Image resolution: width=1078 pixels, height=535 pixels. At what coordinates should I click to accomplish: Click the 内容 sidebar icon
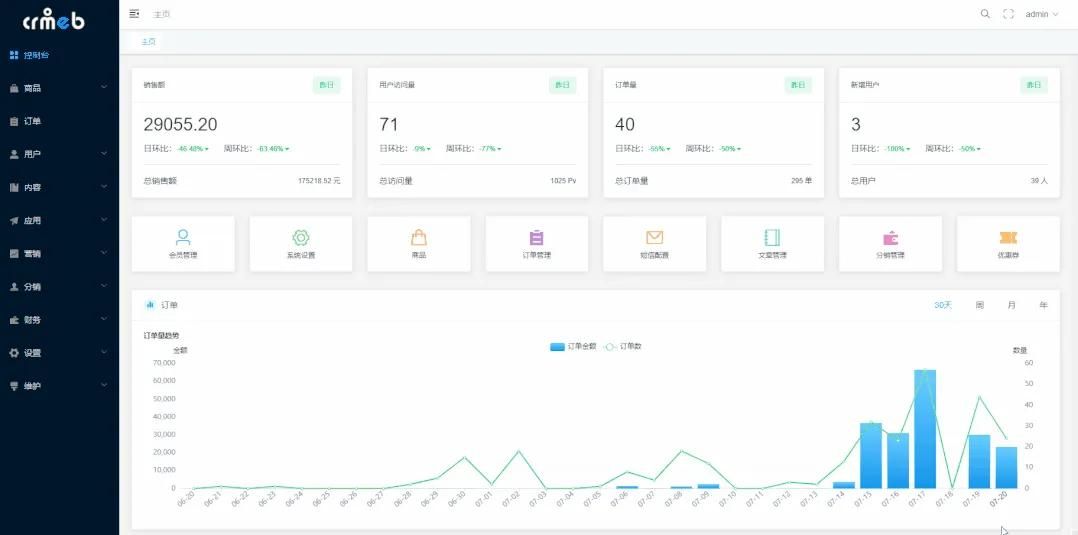(x=14, y=187)
